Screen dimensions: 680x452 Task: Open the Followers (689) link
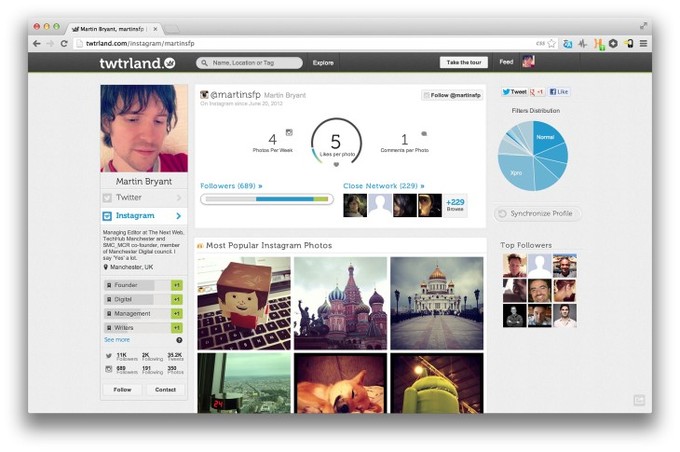(x=231, y=186)
